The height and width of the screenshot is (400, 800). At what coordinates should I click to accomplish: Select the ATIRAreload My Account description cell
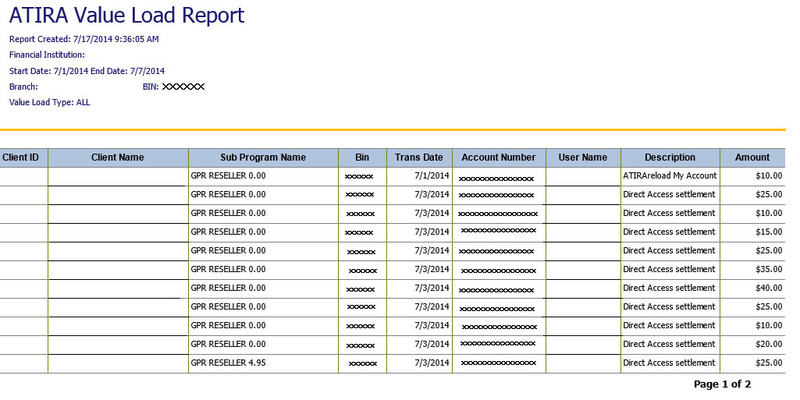(x=669, y=176)
